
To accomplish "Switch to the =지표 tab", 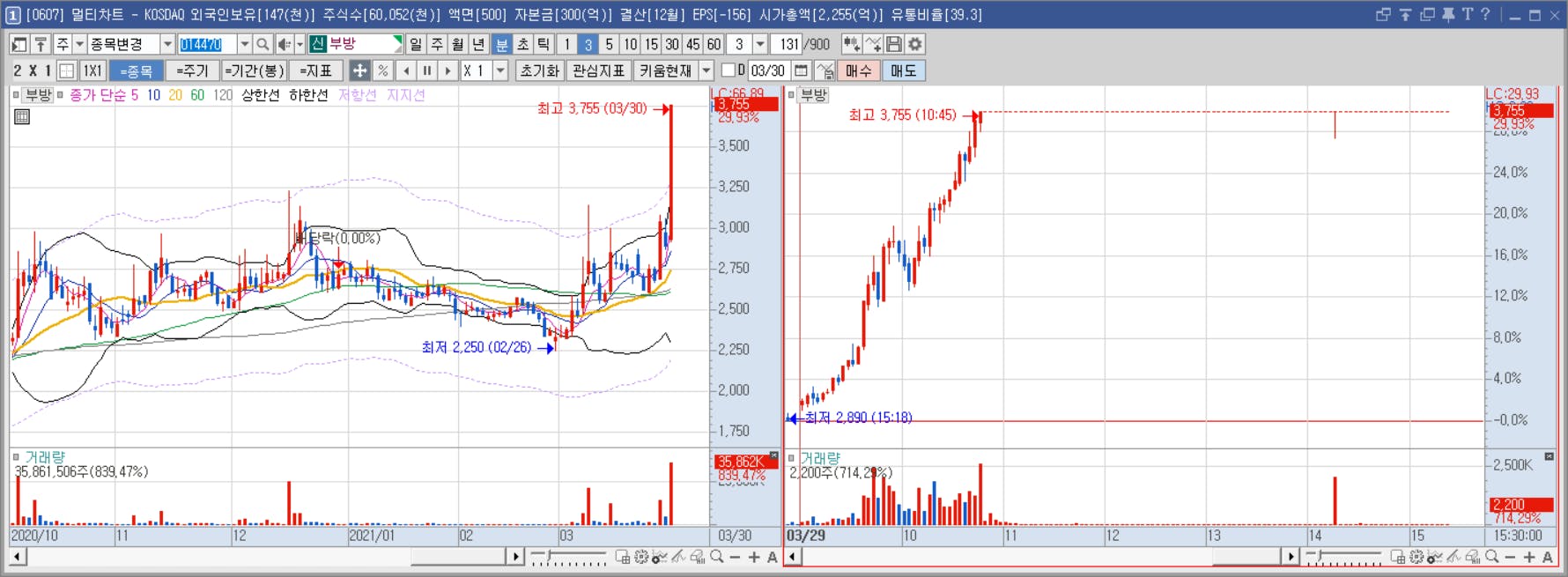I will coord(315,70).
